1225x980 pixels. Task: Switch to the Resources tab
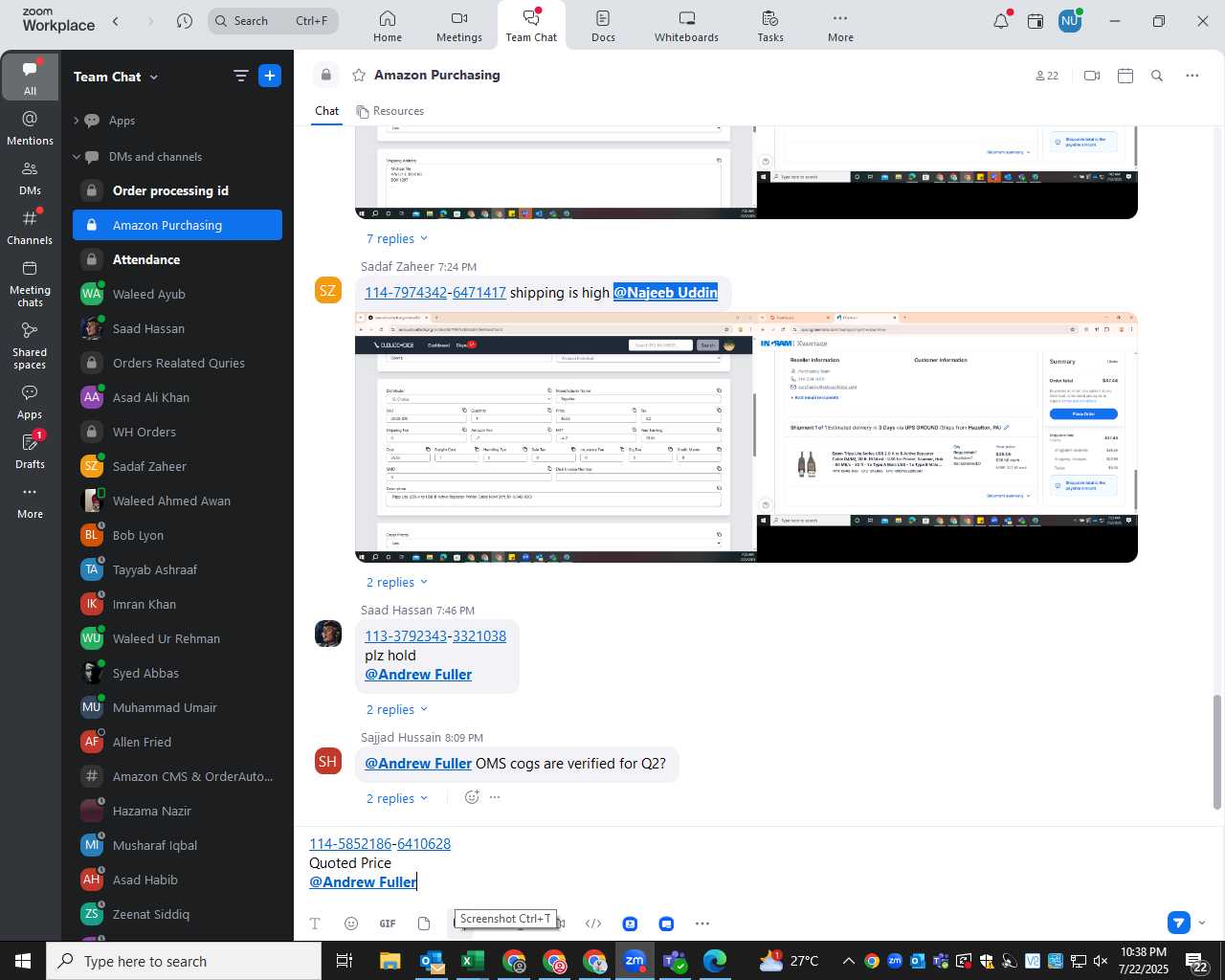coord(390,111)
